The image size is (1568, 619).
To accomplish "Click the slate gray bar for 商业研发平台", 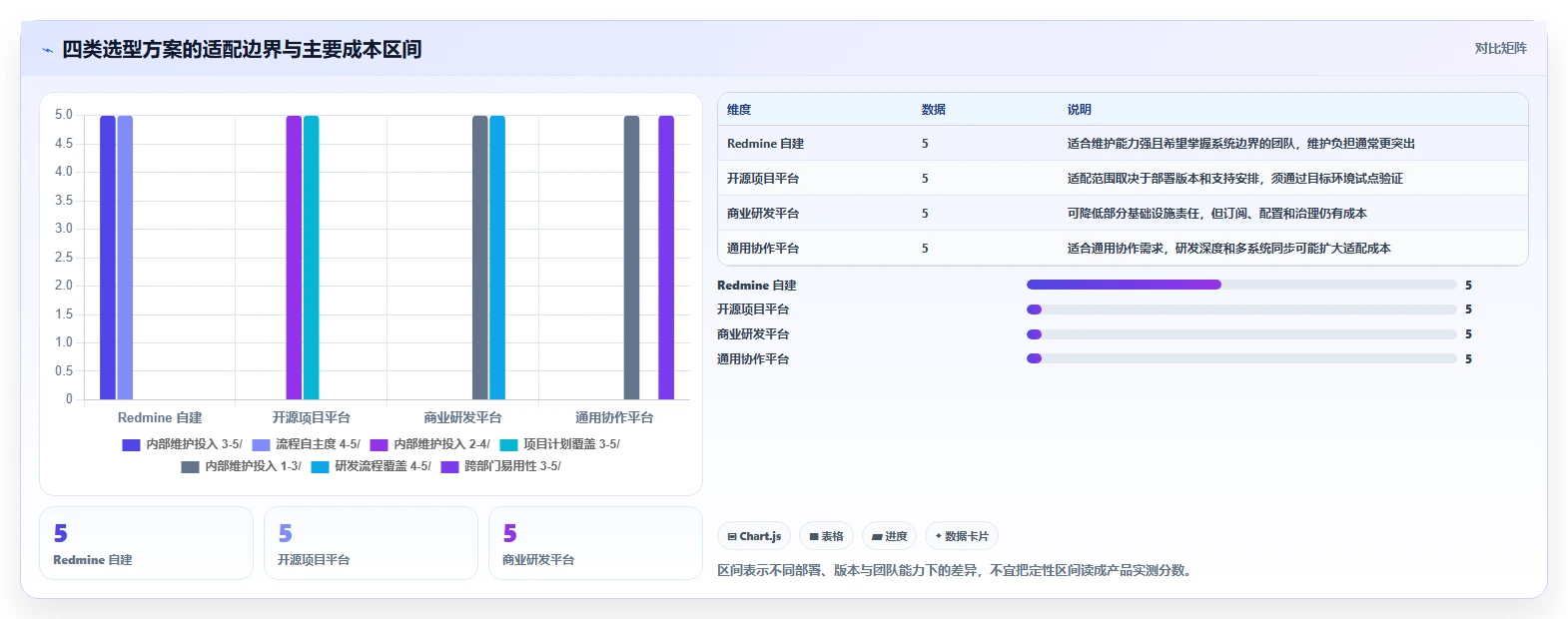I will pos(480,258).
